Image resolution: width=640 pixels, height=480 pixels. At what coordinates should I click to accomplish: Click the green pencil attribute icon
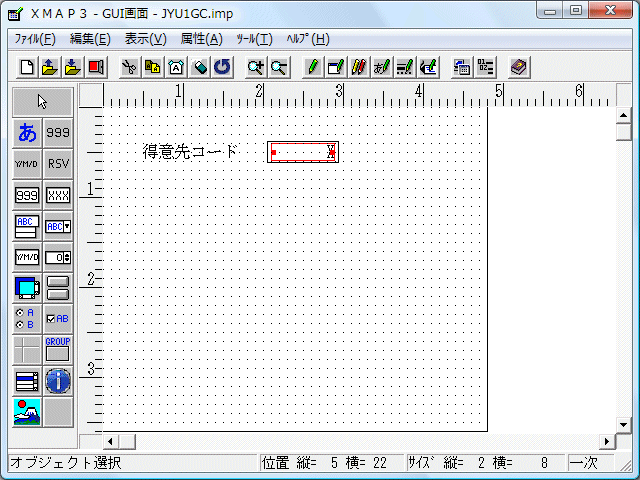click(x=313, y=67)
